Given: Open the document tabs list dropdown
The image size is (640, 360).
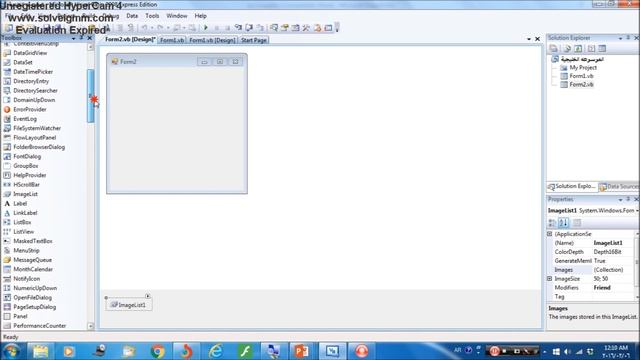Looking at the screenshot, I should coord(529,39).
